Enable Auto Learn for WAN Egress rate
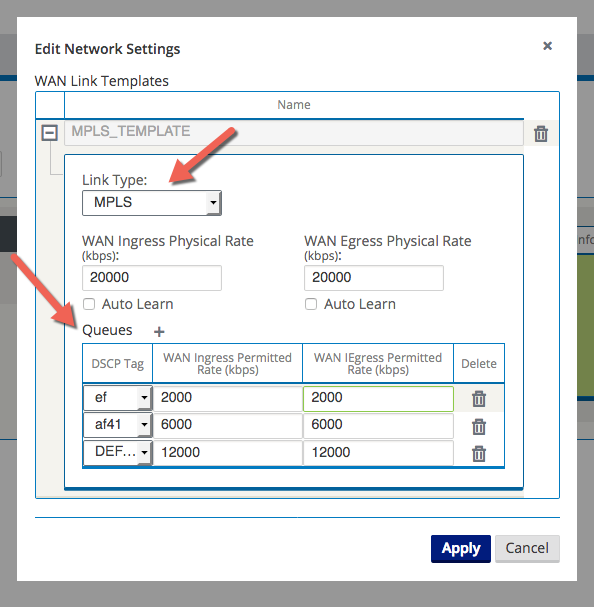Screen dimensions: 594x607 (x=311, y=304)
